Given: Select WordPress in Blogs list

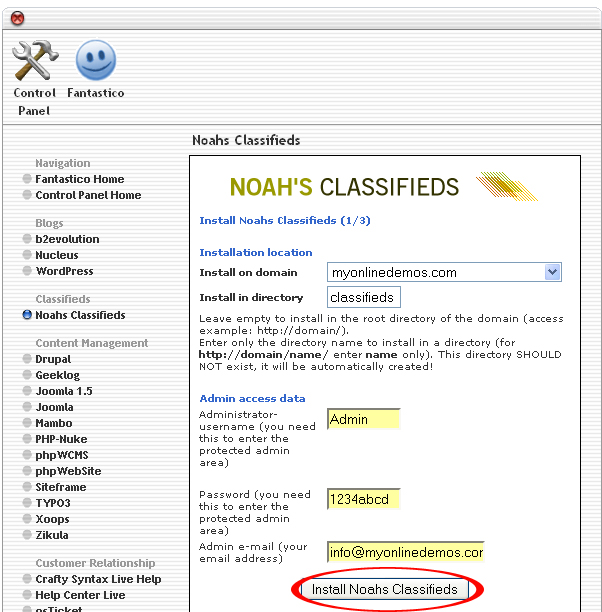Looking at the screenshot, I should pyautogui.click(x=64, y=271).
